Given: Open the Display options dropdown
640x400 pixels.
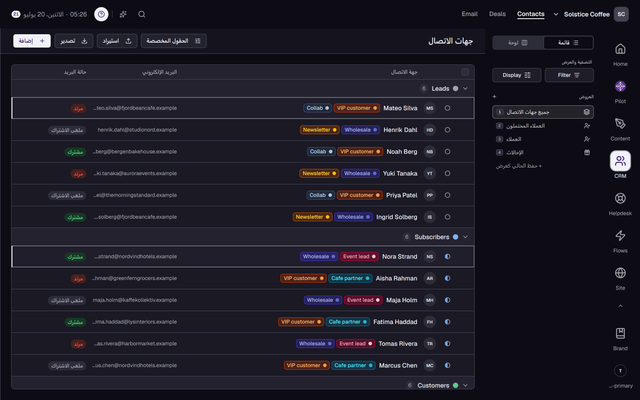Looking at the screenshot, I should click(516, 75).
